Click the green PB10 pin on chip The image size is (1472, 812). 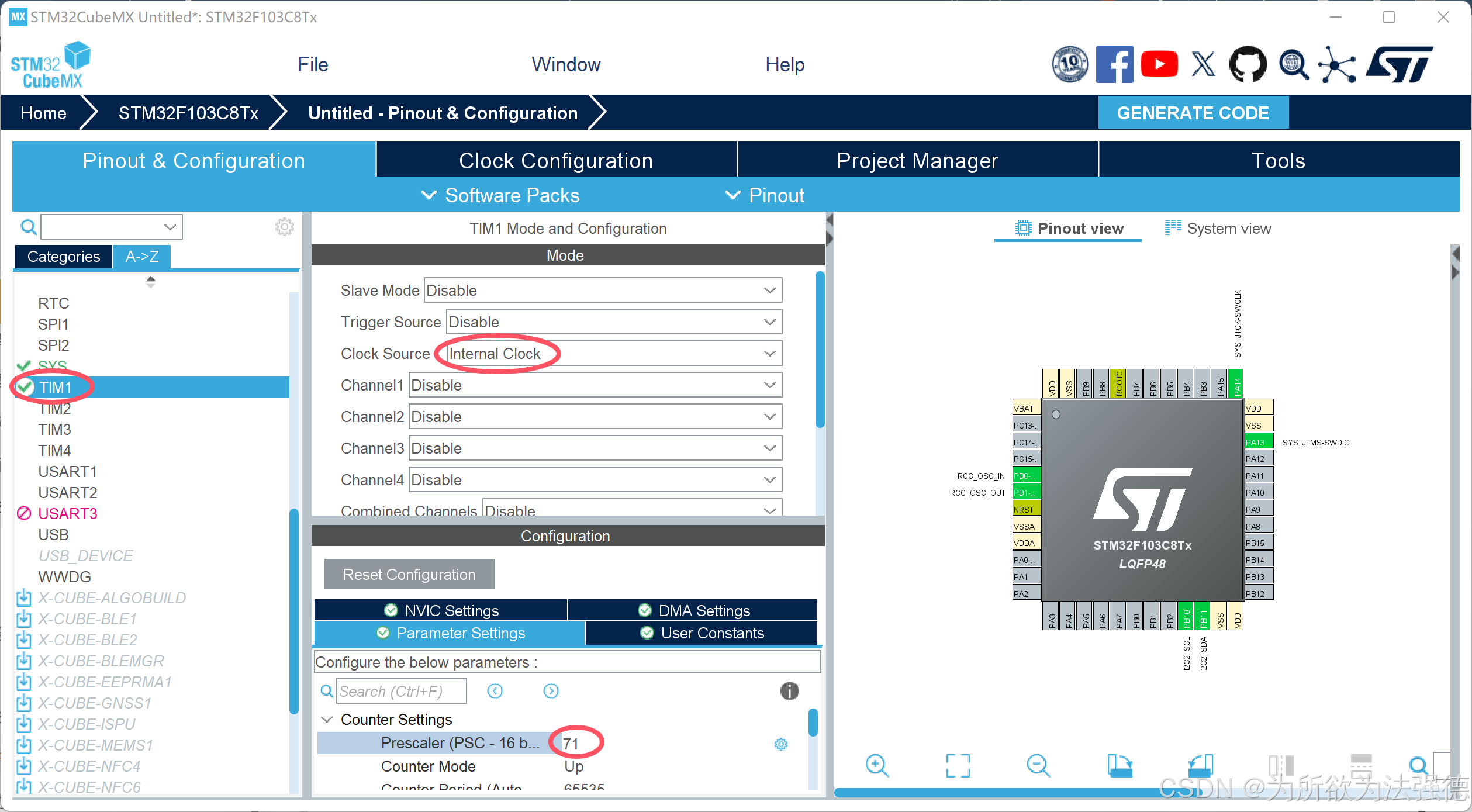point(1186,616)
